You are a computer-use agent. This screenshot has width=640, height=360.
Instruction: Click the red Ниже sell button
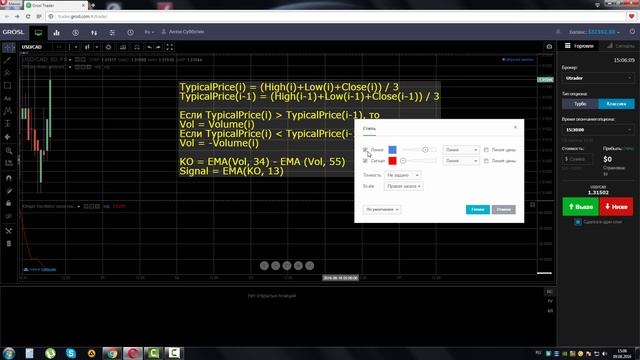click(x=616, y=207)
